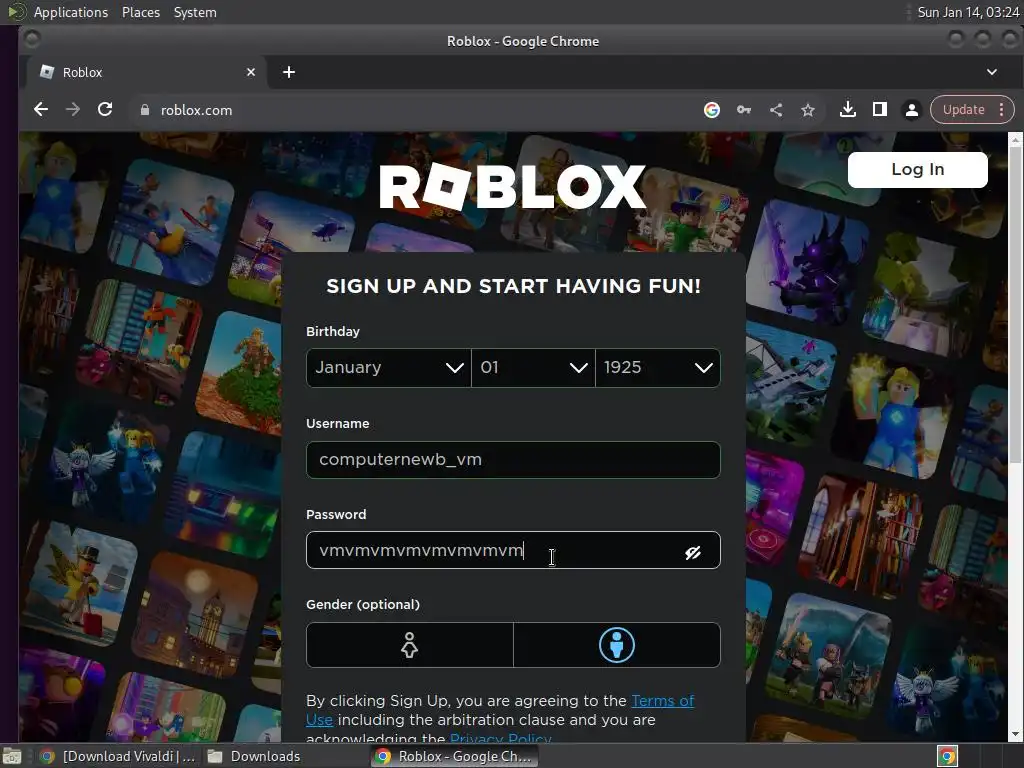Click the browser forward arrow

point(72,110)
